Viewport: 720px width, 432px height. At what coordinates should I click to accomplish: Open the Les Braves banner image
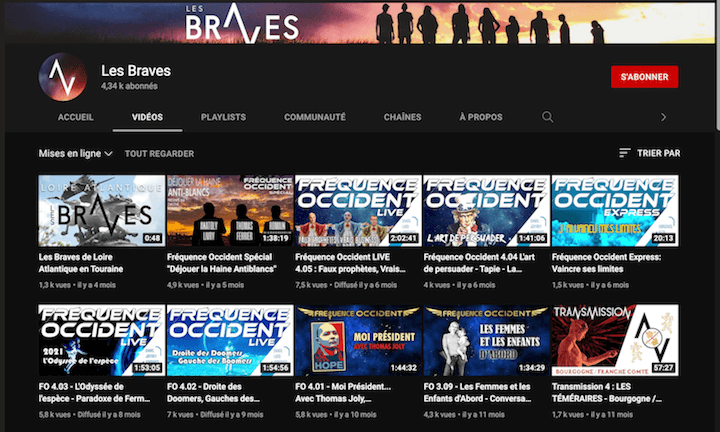click(360, 22)
